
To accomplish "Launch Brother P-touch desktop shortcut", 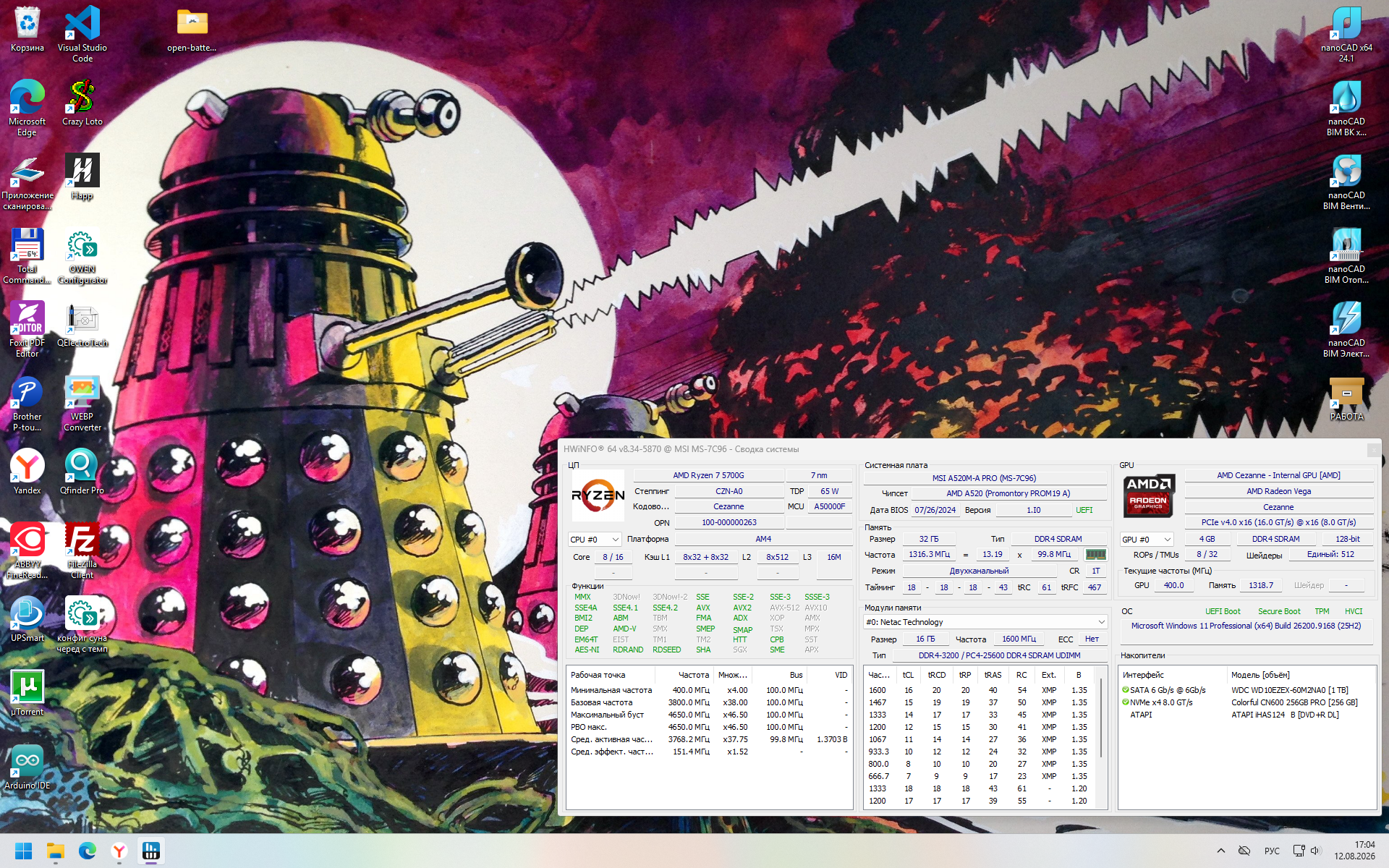I will pos(27,402).
